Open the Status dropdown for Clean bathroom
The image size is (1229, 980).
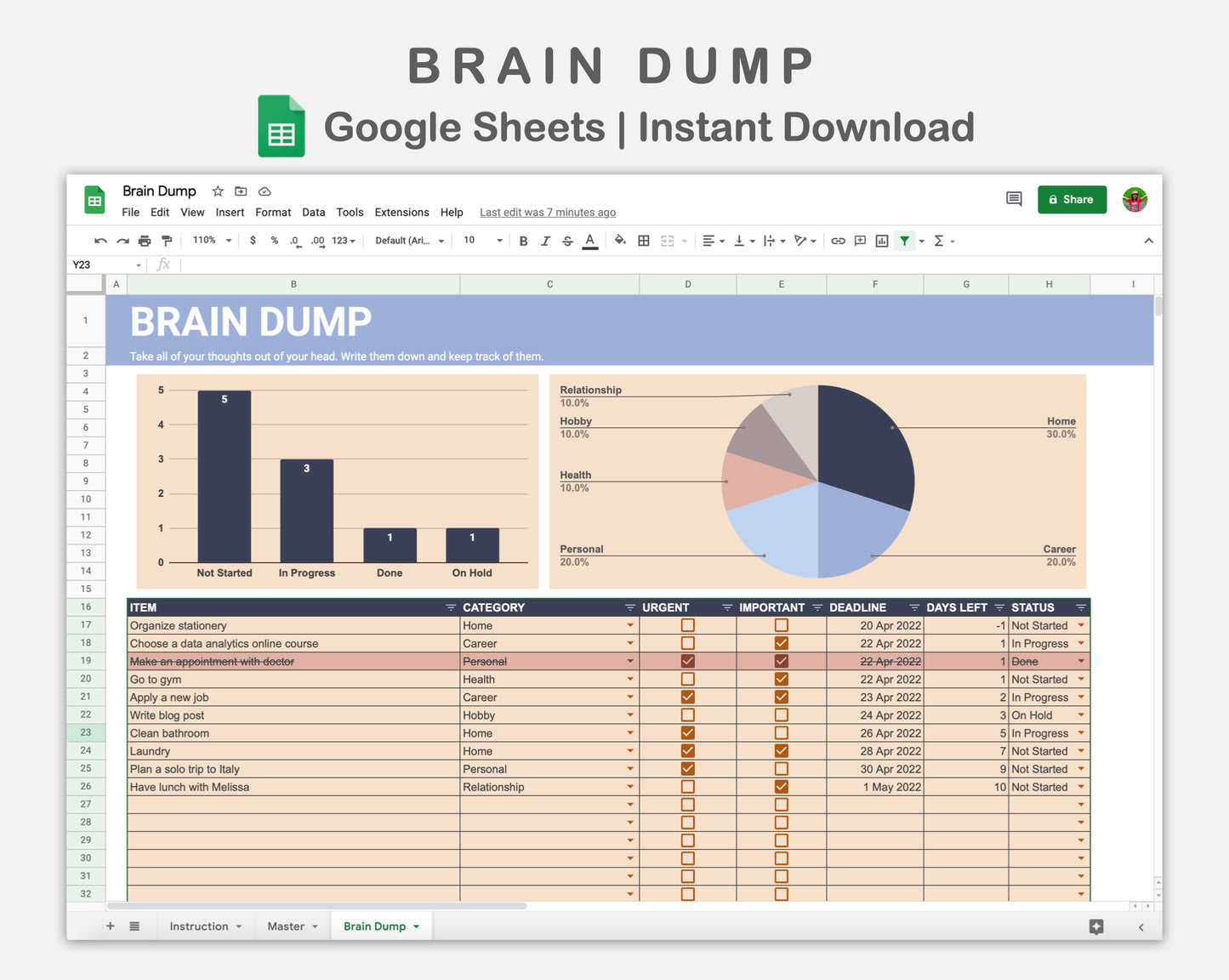[x=1081, y=732]
